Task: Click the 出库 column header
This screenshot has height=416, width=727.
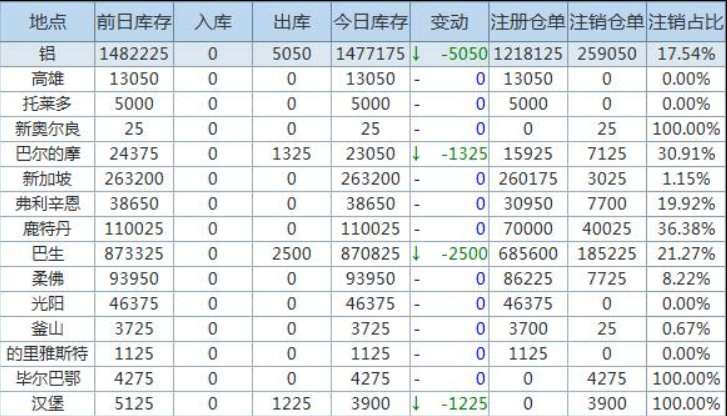Action: coord(291,21)
